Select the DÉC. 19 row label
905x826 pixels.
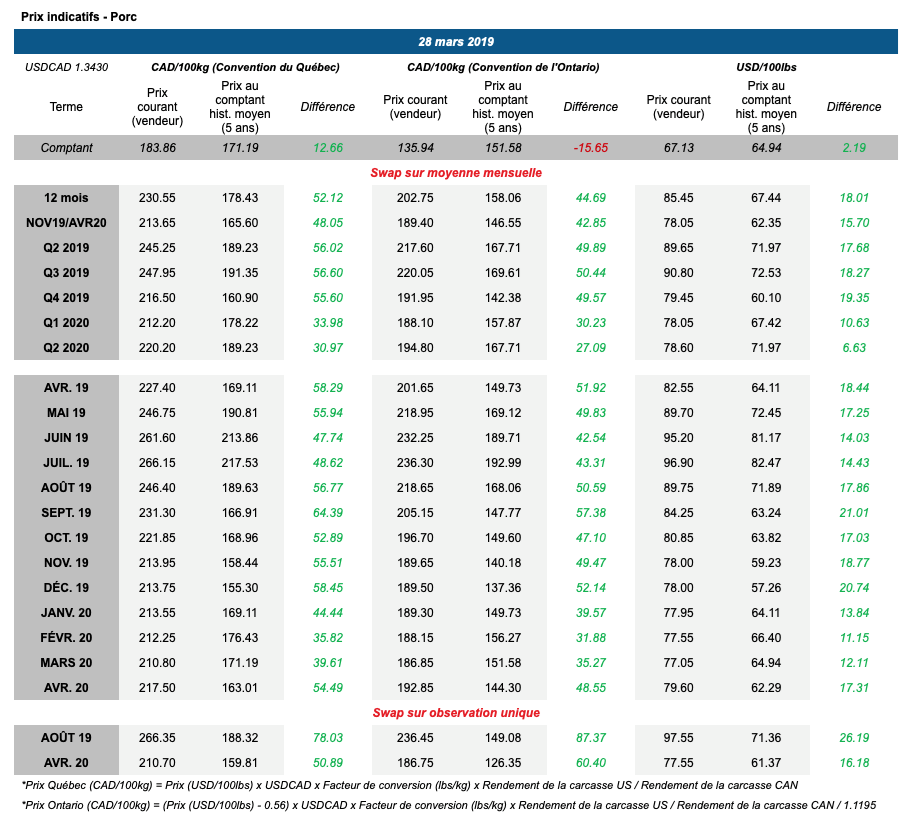(66, 588)
